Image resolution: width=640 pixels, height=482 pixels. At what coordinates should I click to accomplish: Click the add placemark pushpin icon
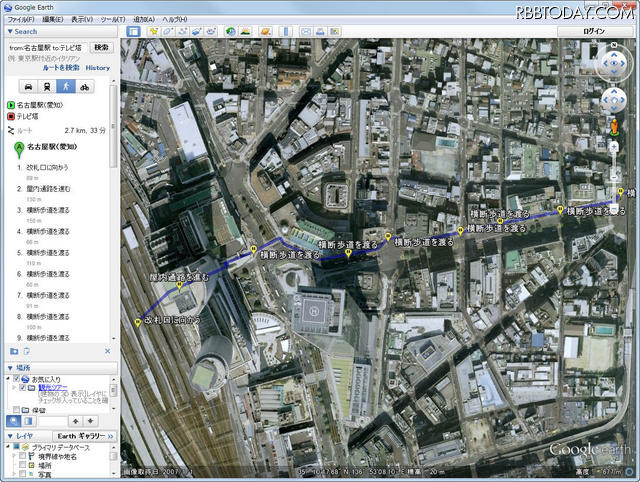pyautogui.click(x=154, y=32)
